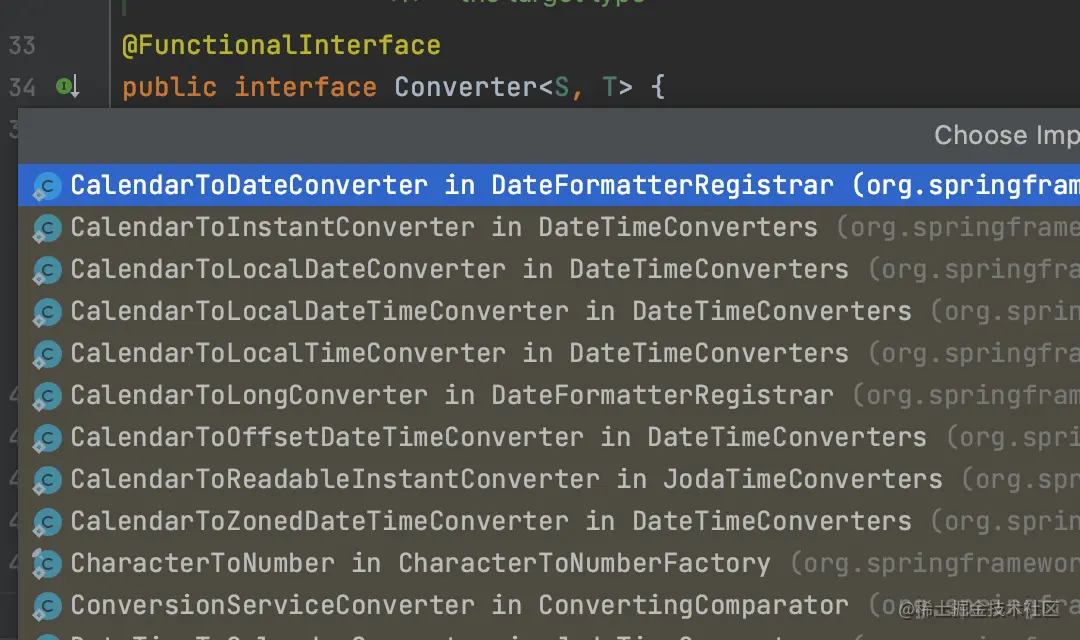Click the interface keyword on line 34
This screenshot has height=640, width=1080.
[305, 87]
